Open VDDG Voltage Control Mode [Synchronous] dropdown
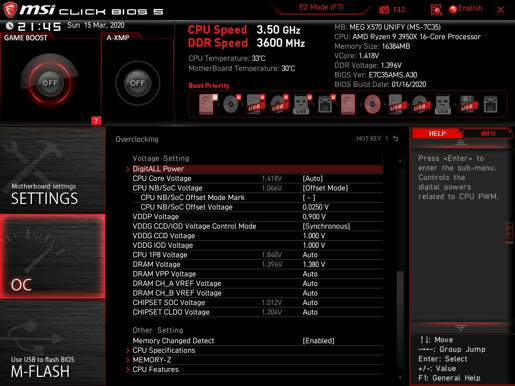This screenshot has height=386, width=515. 326,226
